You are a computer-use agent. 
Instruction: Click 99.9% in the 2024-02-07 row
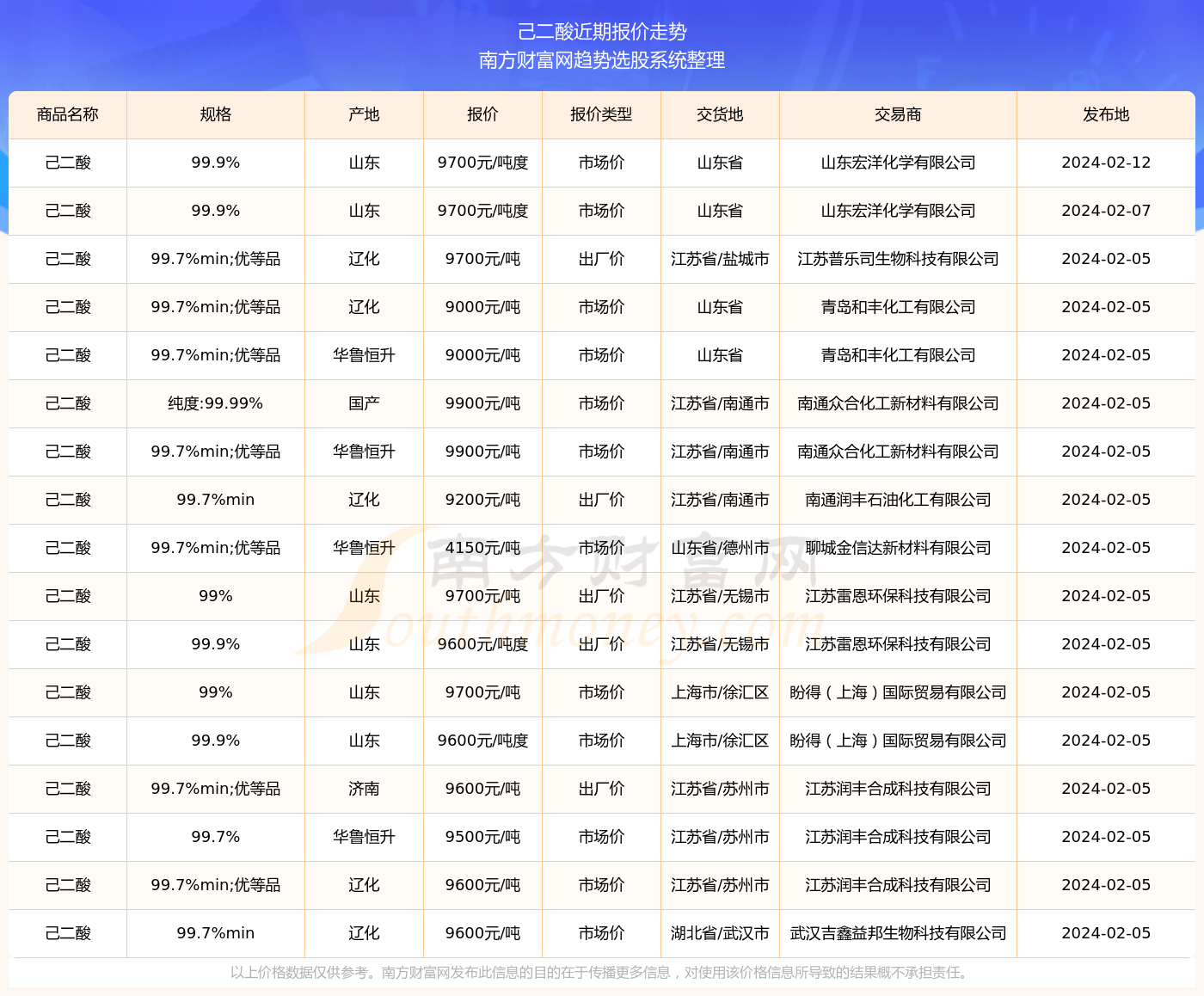point(216,211)
